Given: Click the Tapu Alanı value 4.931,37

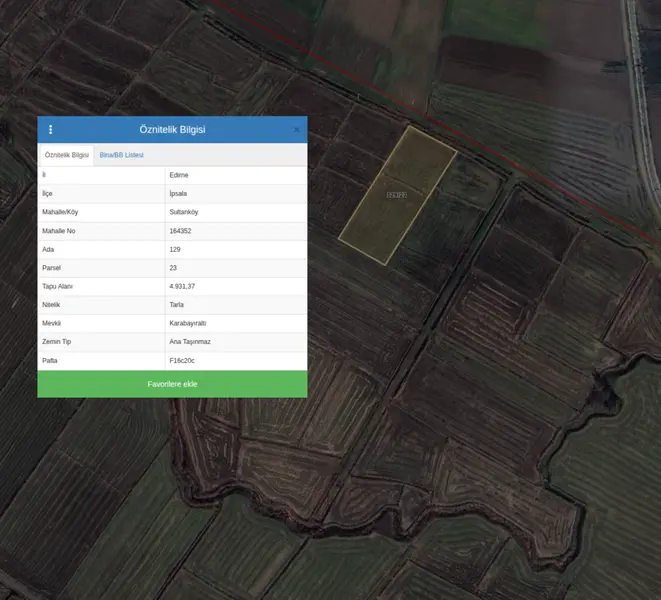Looking at the screenshot, I should point(182,286).
